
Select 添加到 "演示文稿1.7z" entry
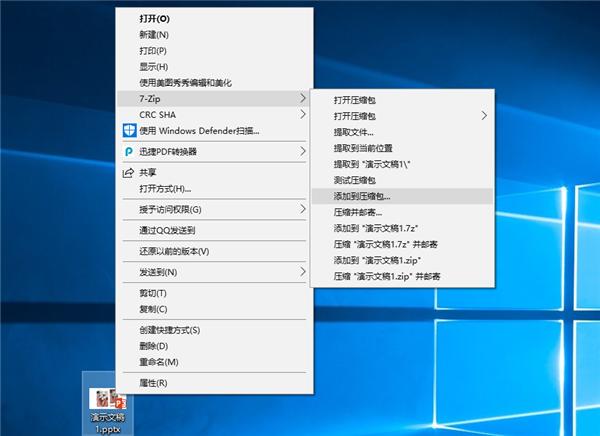click(x=402, y=228)
